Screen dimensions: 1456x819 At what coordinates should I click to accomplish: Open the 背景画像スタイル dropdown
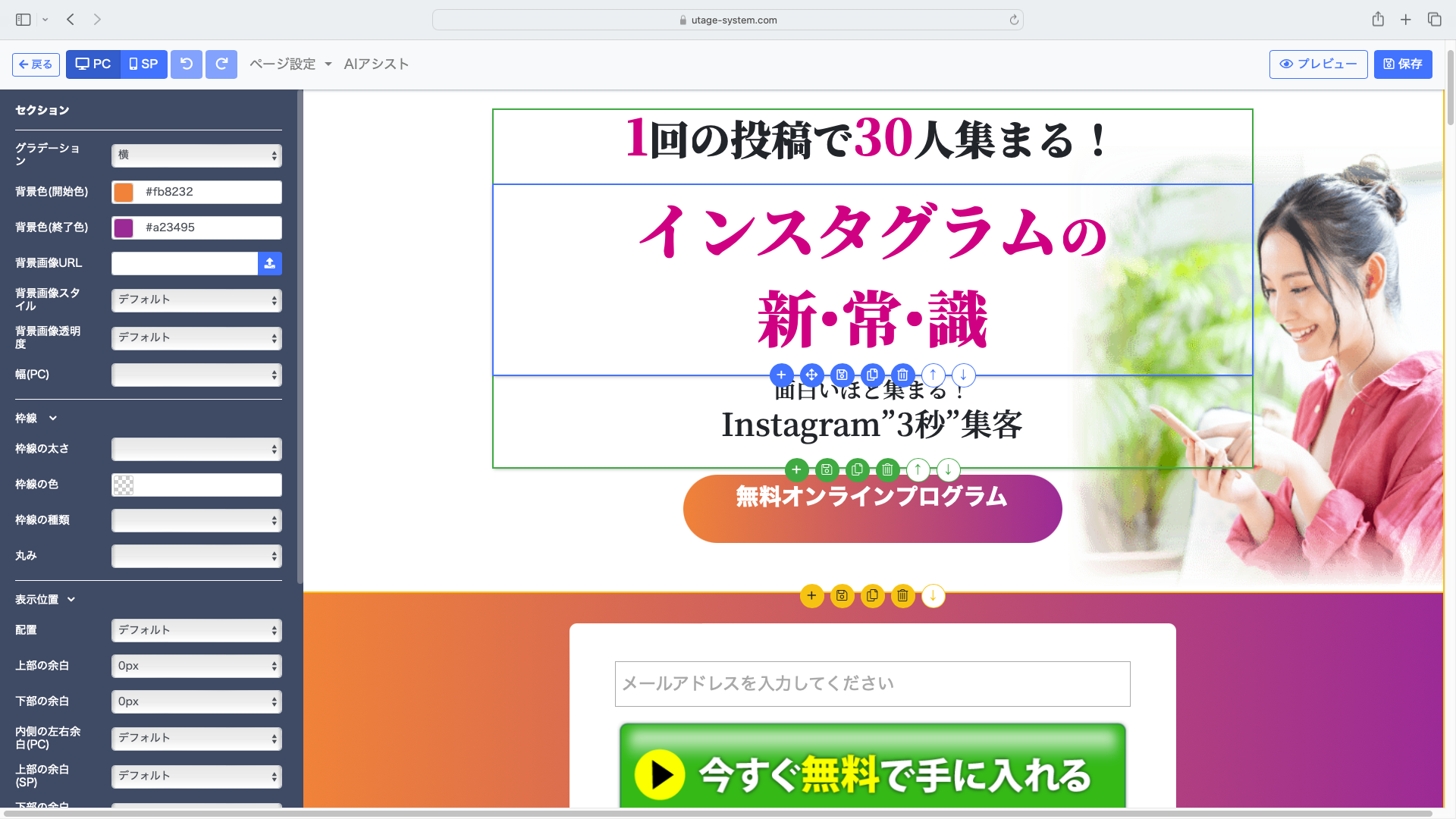196,300
